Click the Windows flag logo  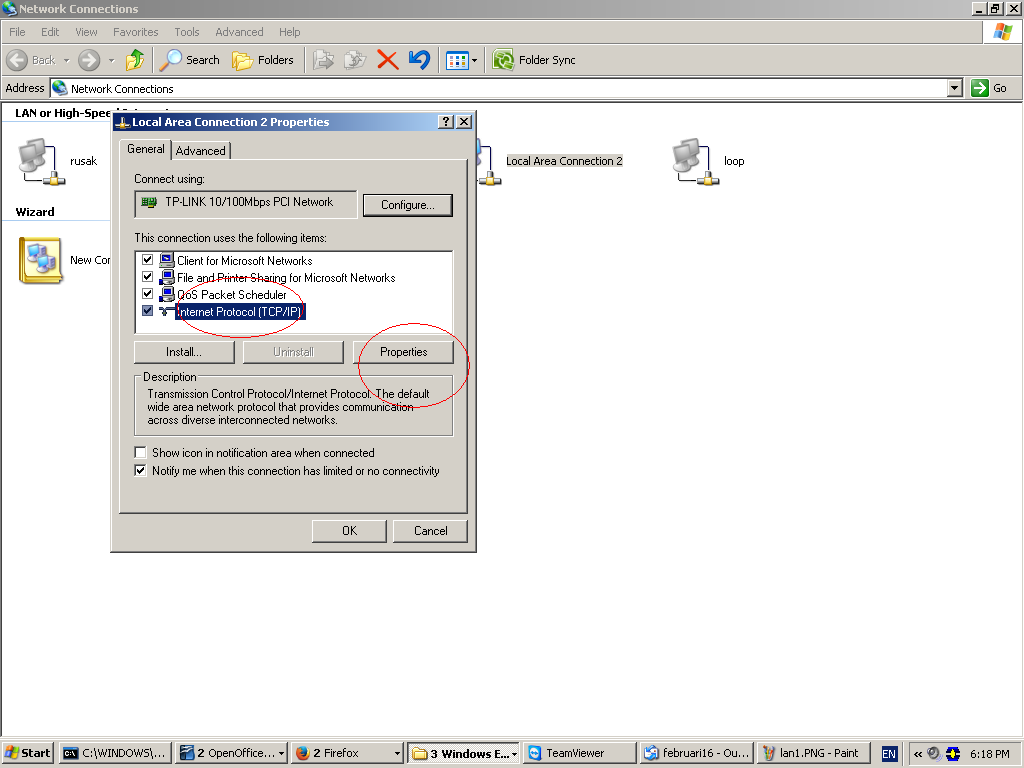pyautogui.click(x=1003, y=32)
